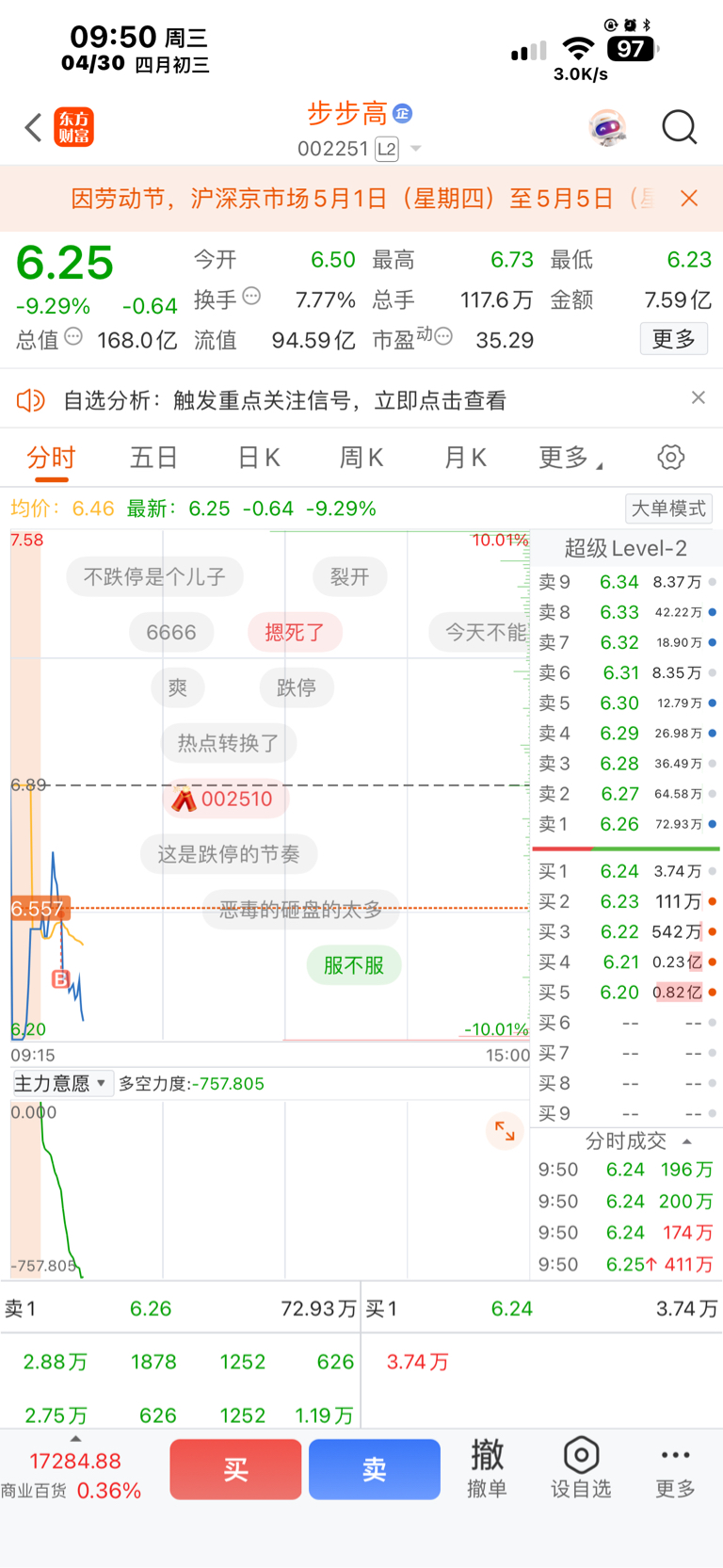Close the holiday notice banner
This screenshot has width=723, height=1568.
click(689, 198)
